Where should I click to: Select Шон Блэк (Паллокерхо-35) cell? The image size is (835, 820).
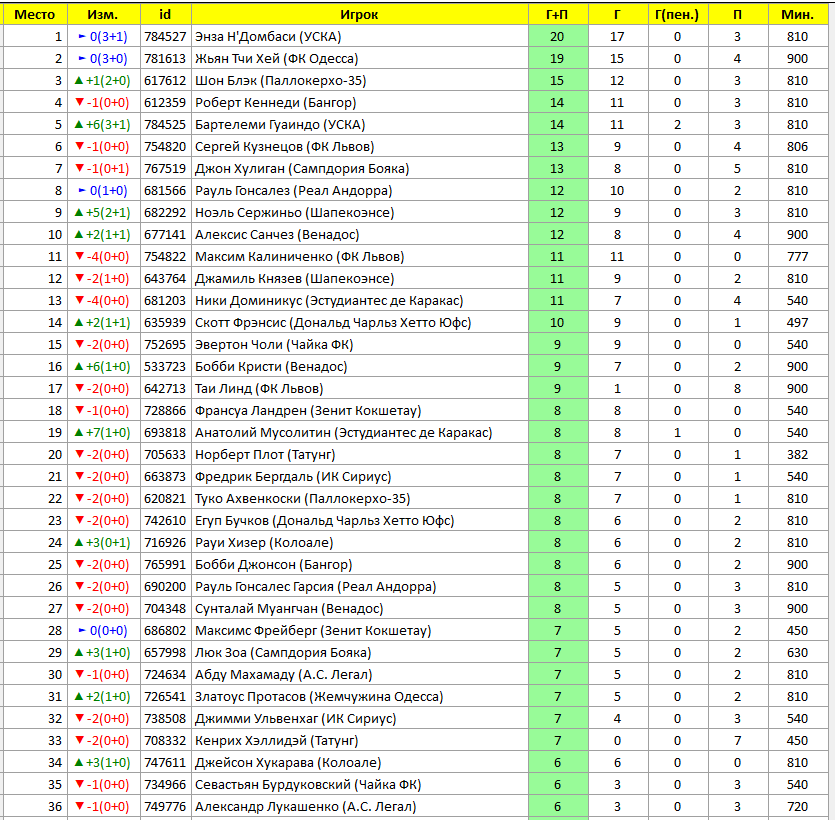(359, 80)
